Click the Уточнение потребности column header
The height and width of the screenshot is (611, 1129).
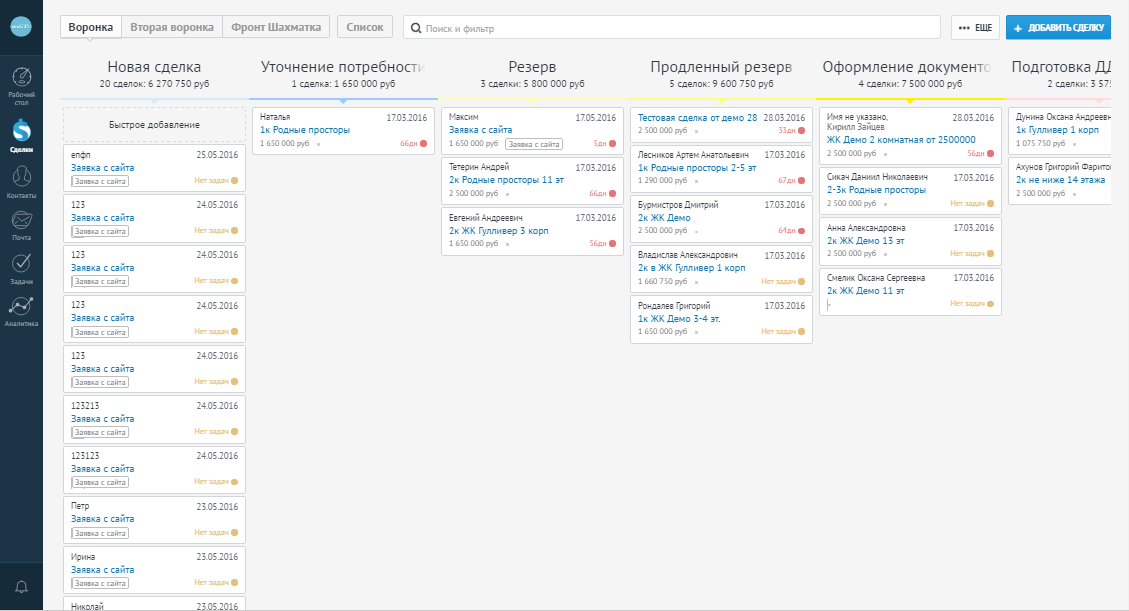click(343, 67)
